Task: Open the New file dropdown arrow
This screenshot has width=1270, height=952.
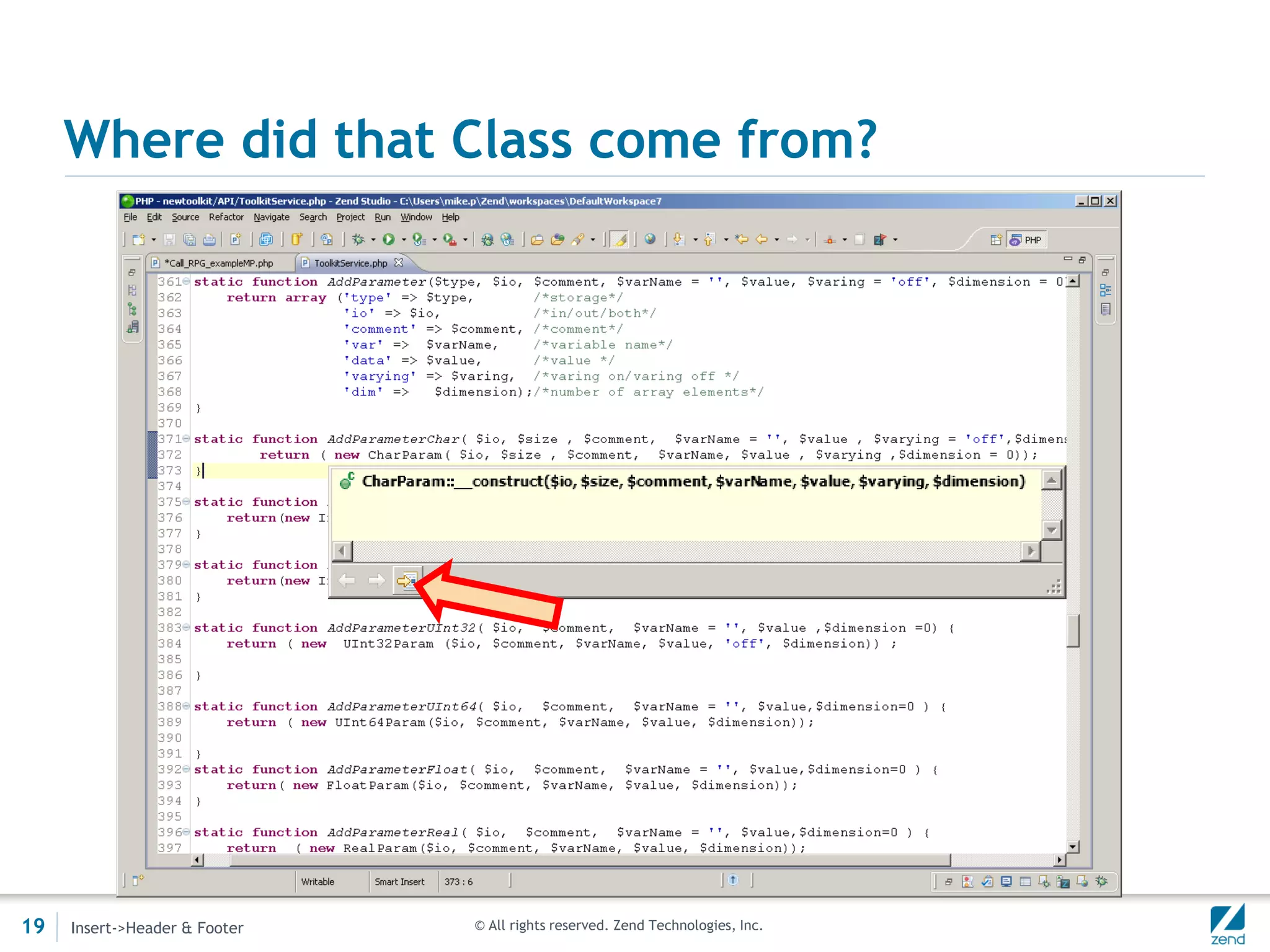Action: (x=153, y=240)
